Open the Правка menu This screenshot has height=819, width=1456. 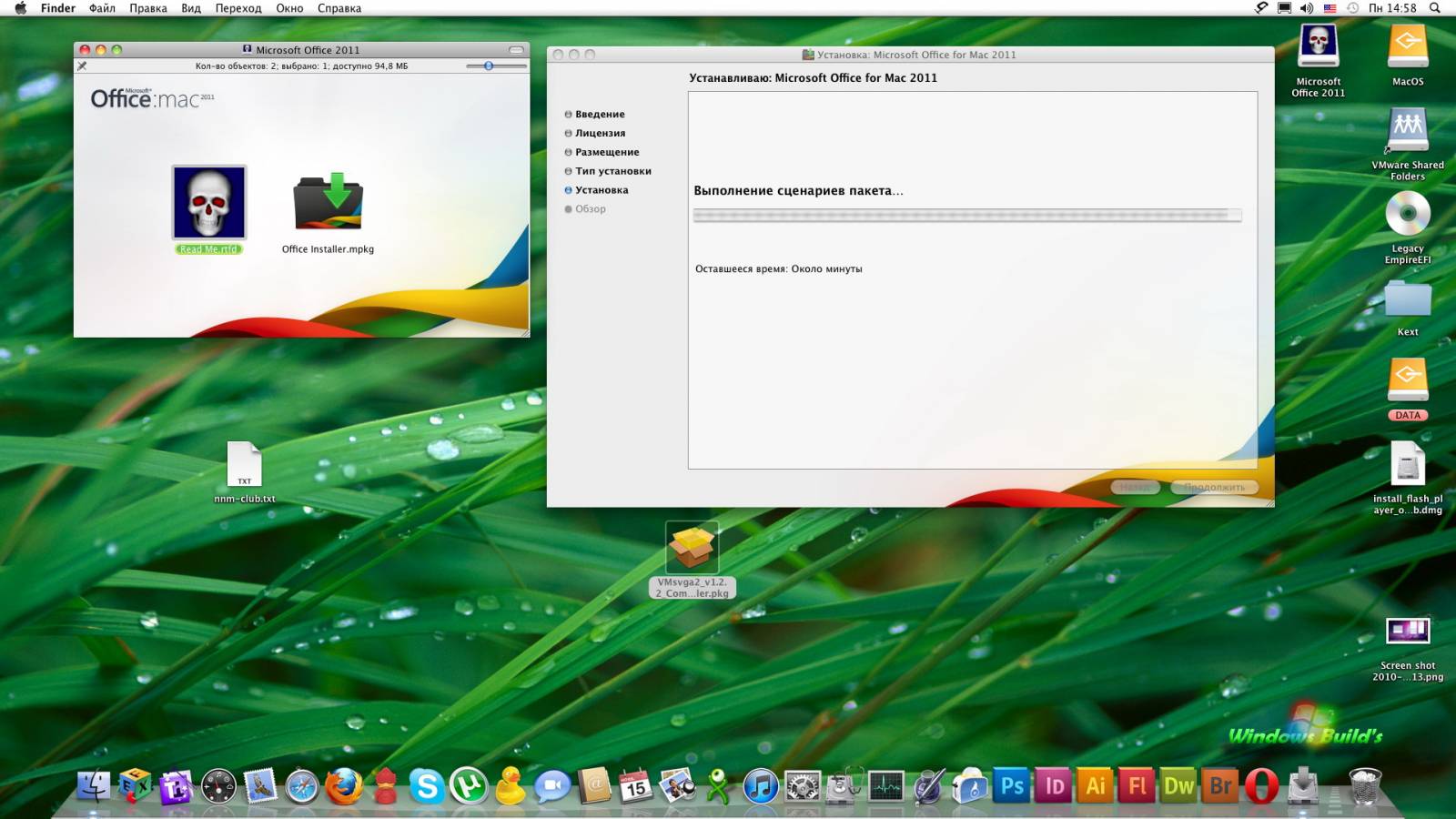click(x=148, y=8)
